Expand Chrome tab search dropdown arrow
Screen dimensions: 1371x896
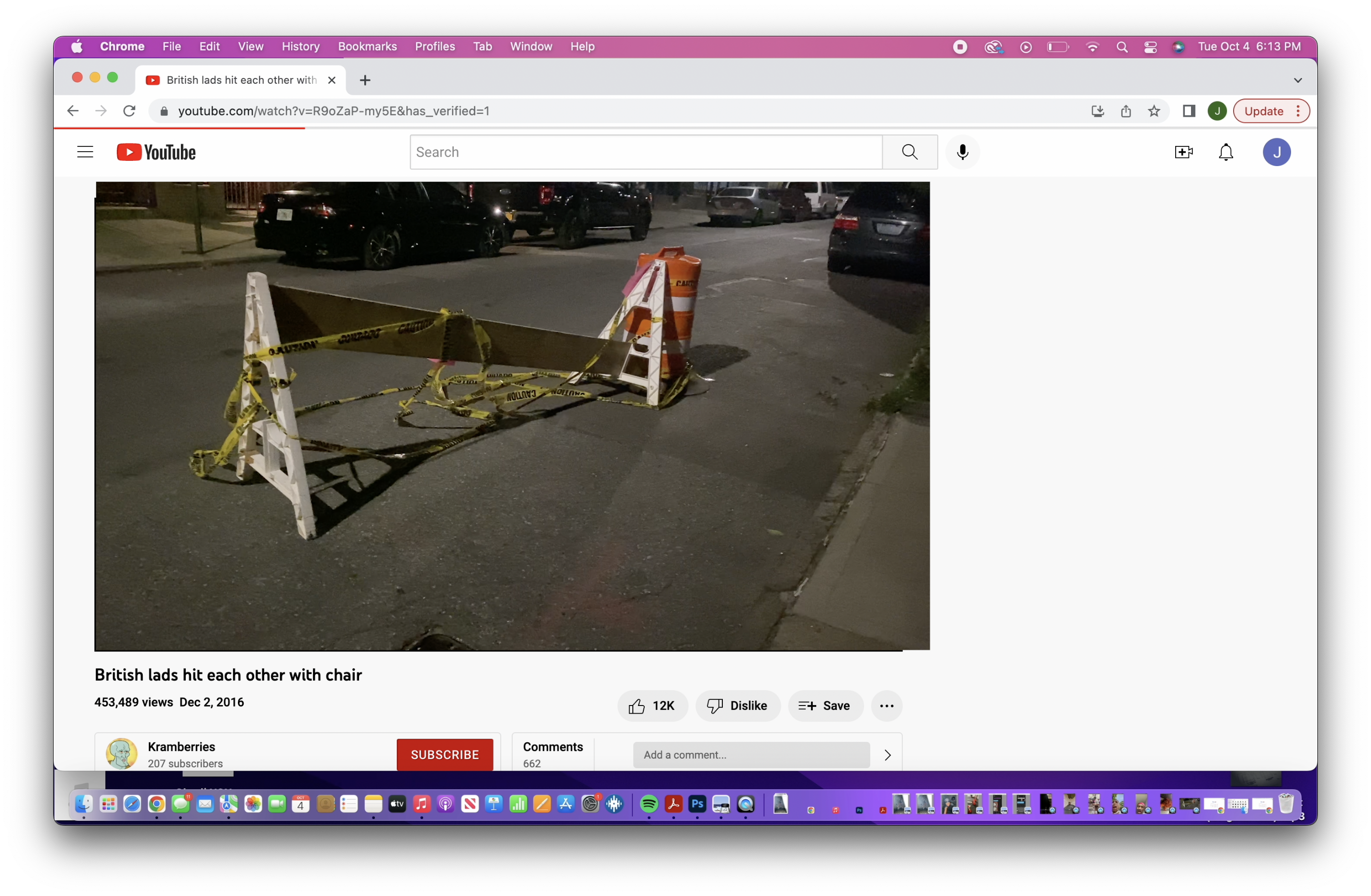1298,80
